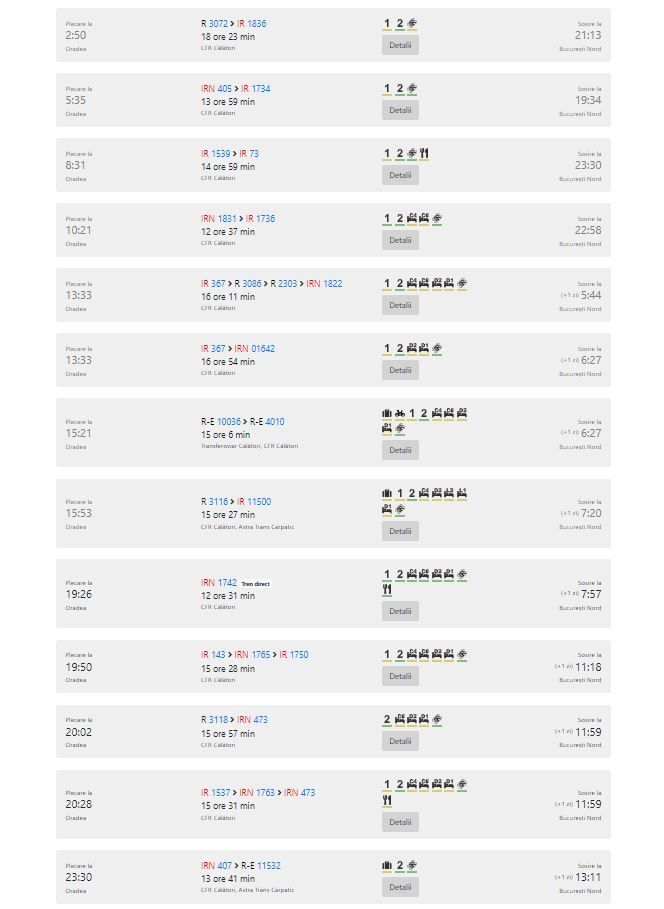664x909 pixels.
Task: Click first sleeper bed icon on 10:21 route
Action: coord(412,219)
